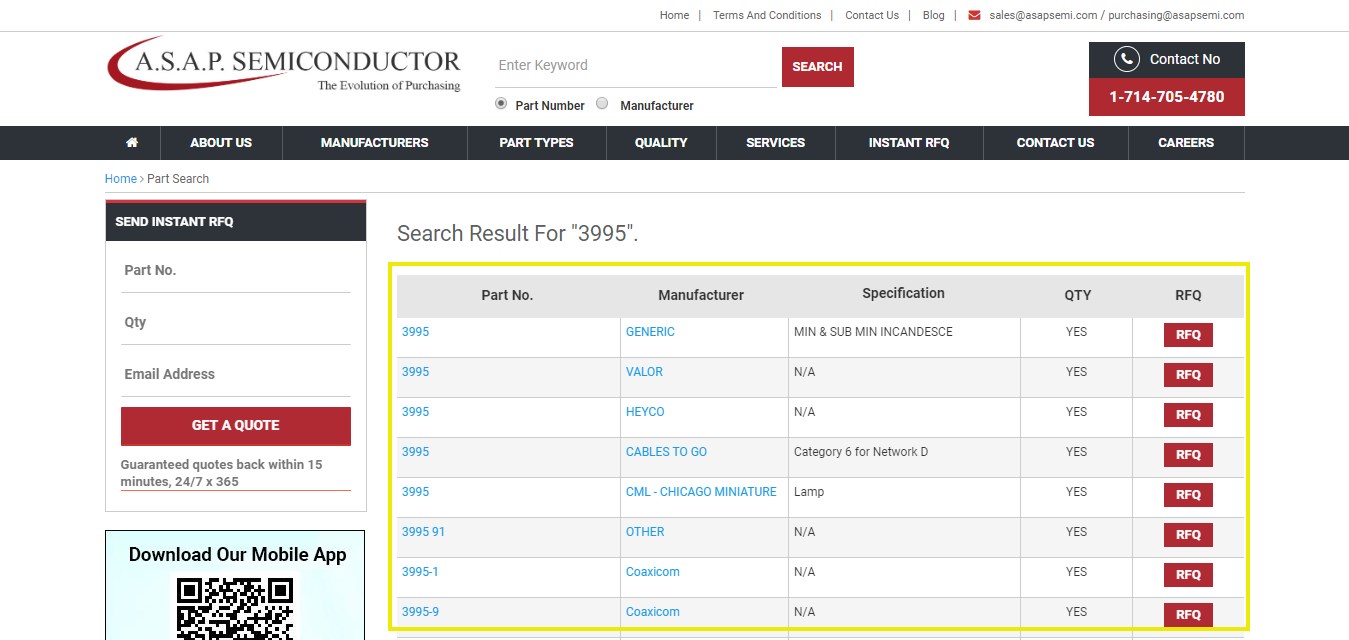Open part 3995 link in CML row
The height and width of the screenshot is (640, 1349).
click(415, 492)
